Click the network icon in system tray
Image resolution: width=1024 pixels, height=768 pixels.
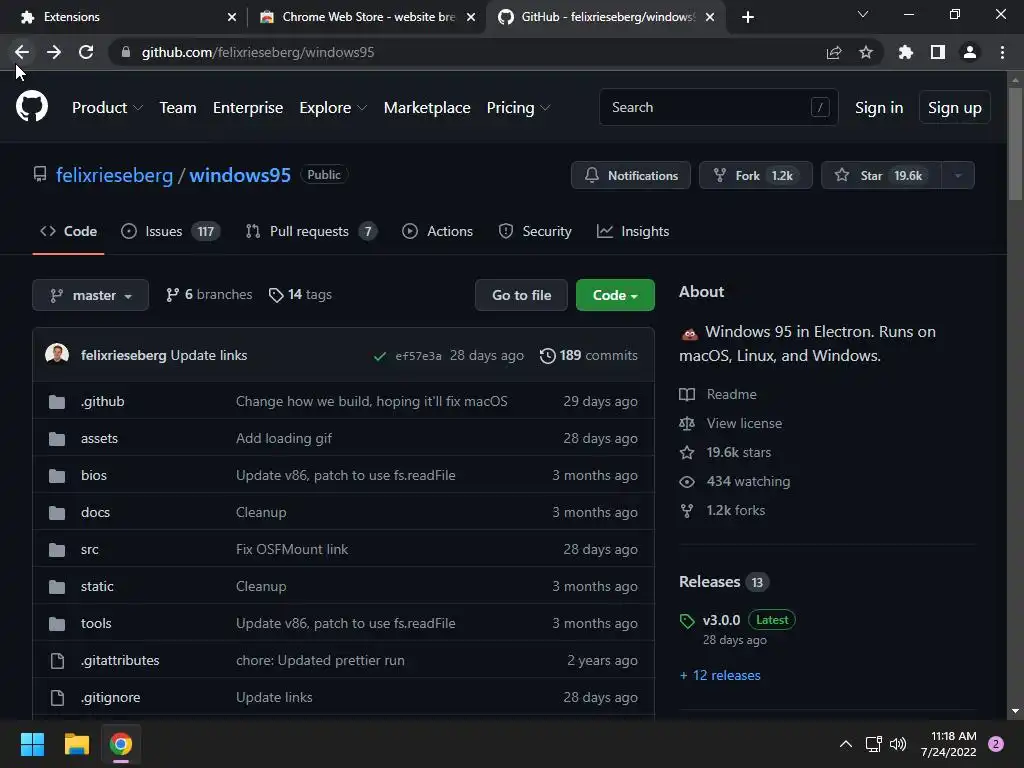[874, 744]
